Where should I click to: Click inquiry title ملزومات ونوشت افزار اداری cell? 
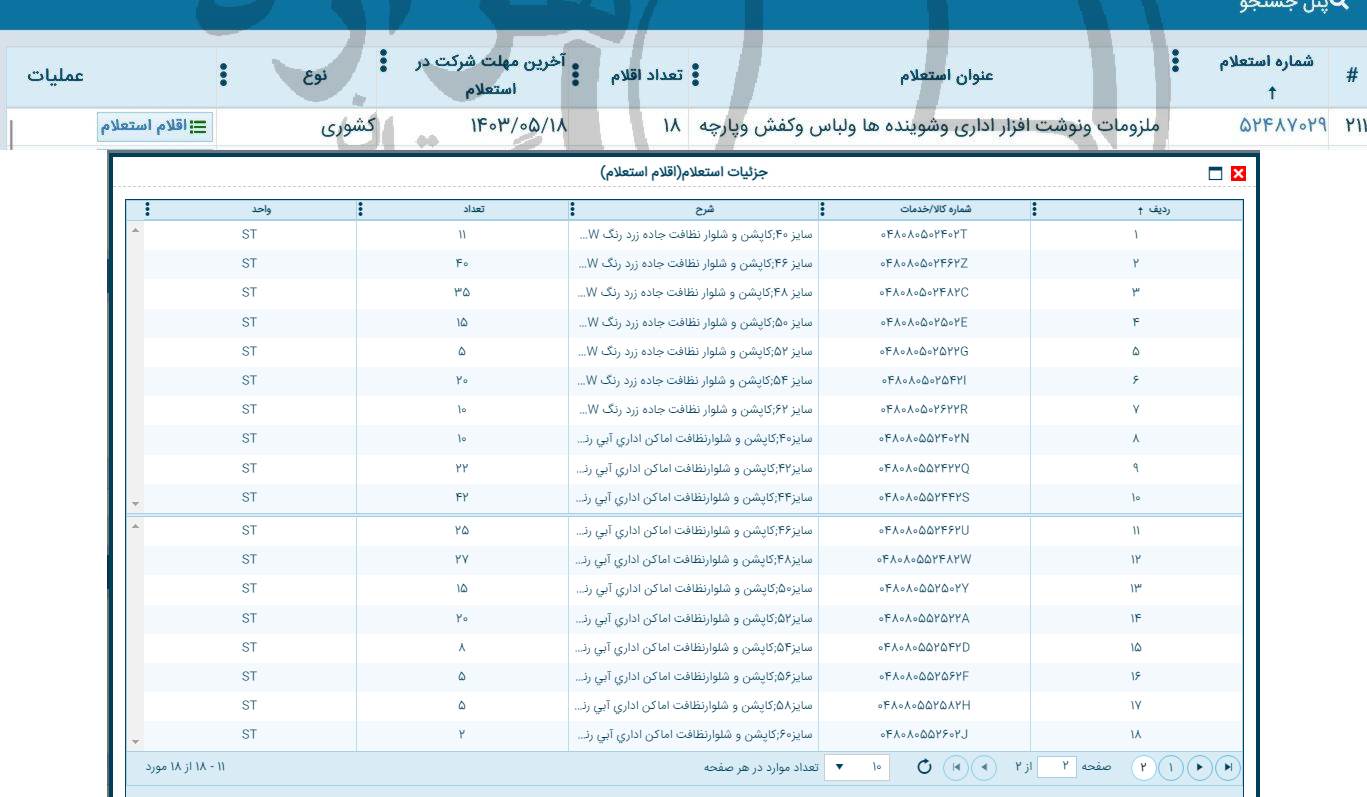(931, 126)
